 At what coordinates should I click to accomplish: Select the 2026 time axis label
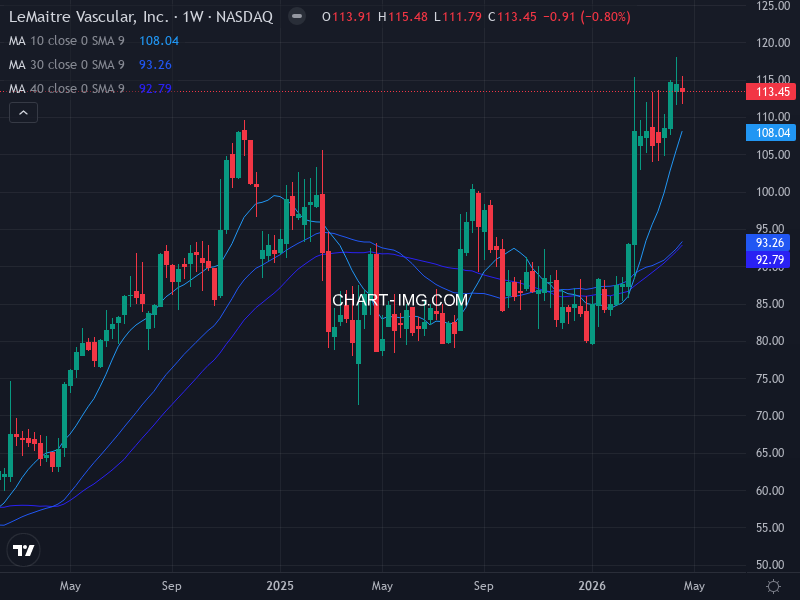click(x=592, y=586)
